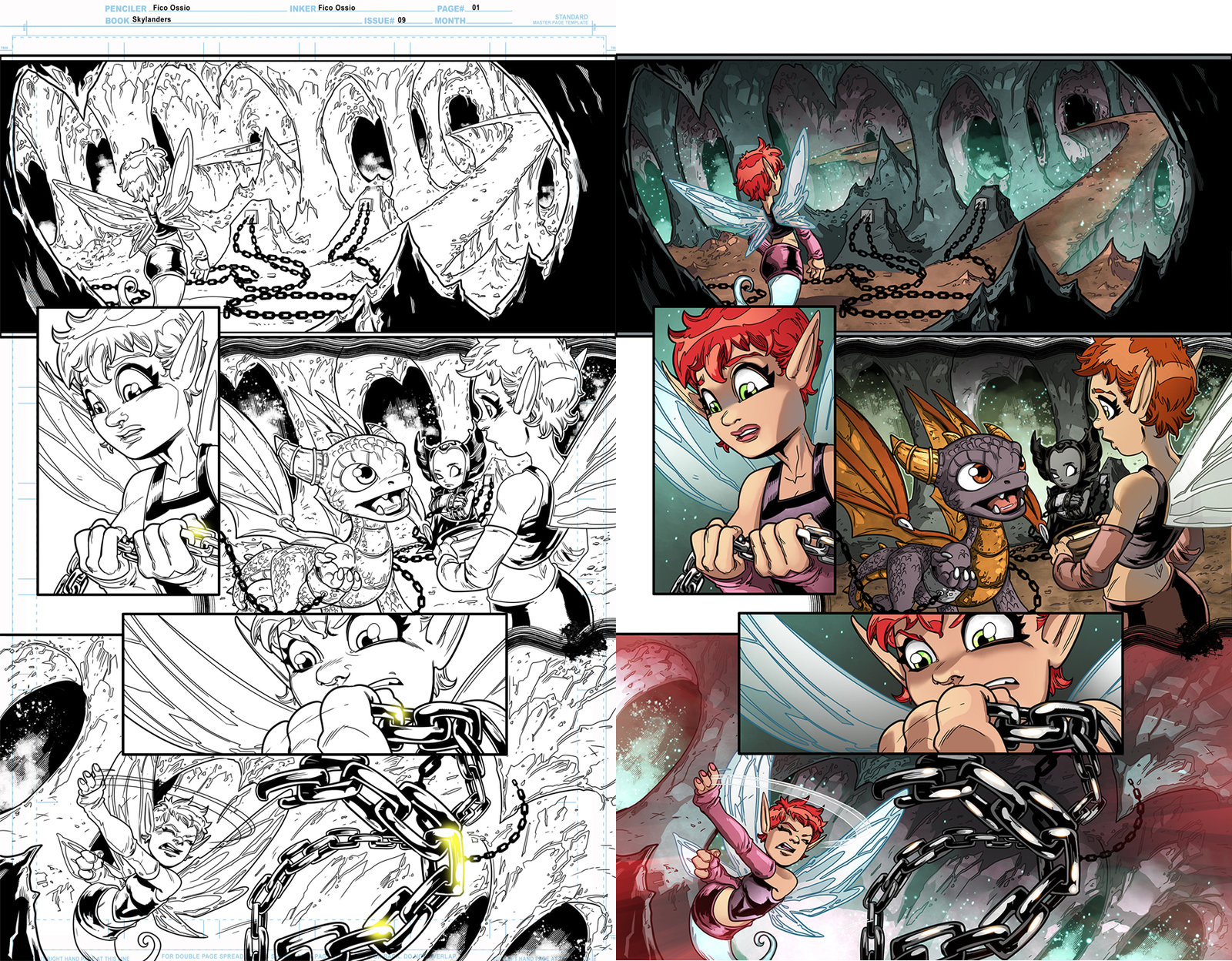
Task: Click the inker name "Fico Ossio"
Action: [x=336, y=8]
